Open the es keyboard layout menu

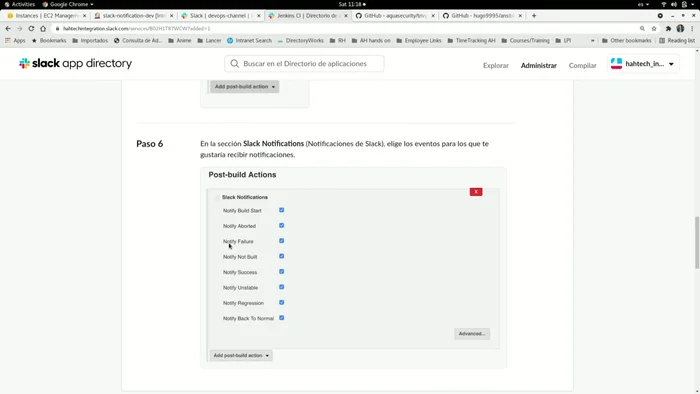(643, 4)
